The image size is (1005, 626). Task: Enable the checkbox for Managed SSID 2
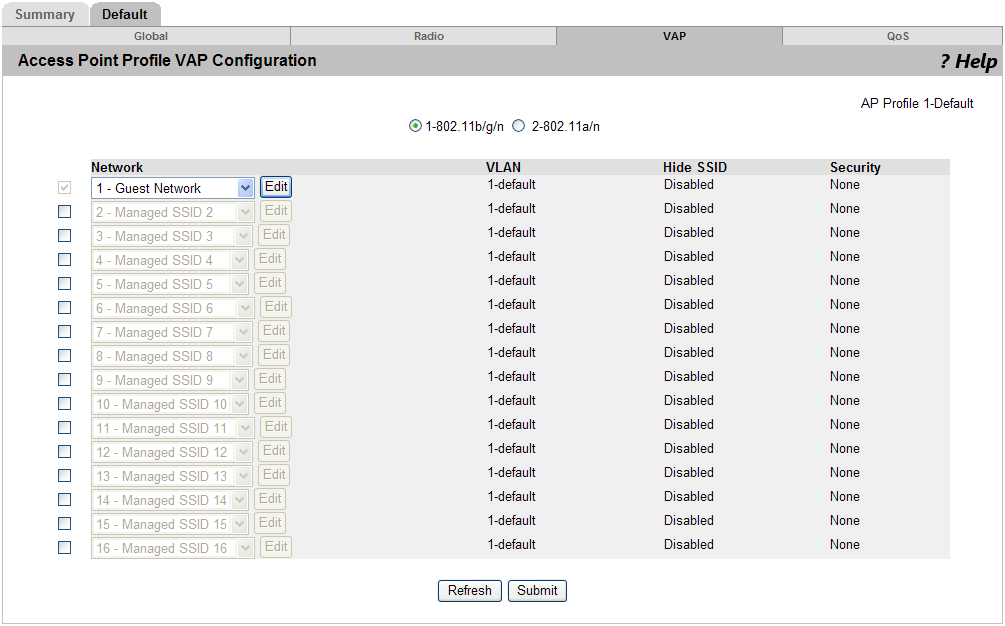pos(65,211)
